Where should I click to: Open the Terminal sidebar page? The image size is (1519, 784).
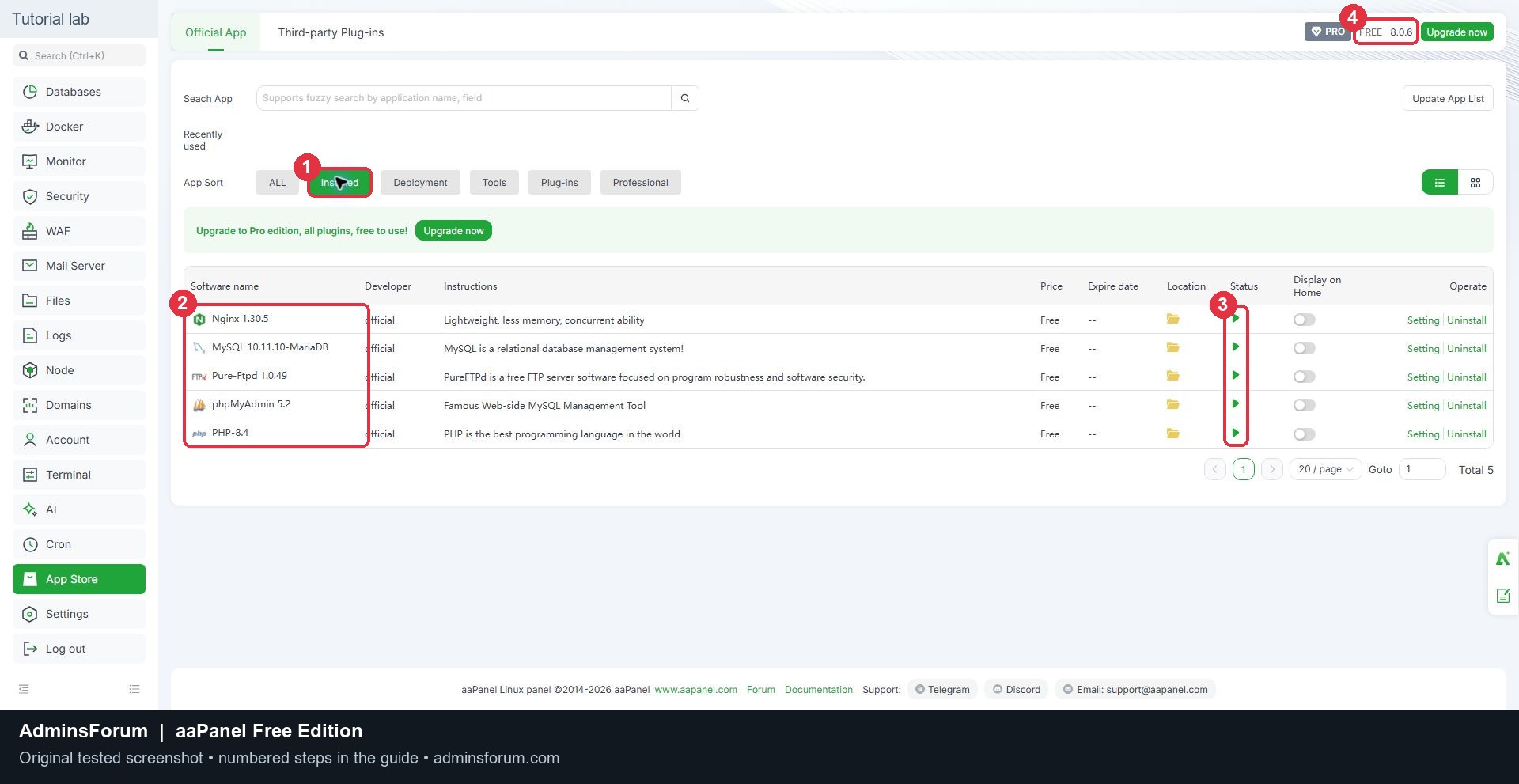pyautogui.click(x=79, y=475)
